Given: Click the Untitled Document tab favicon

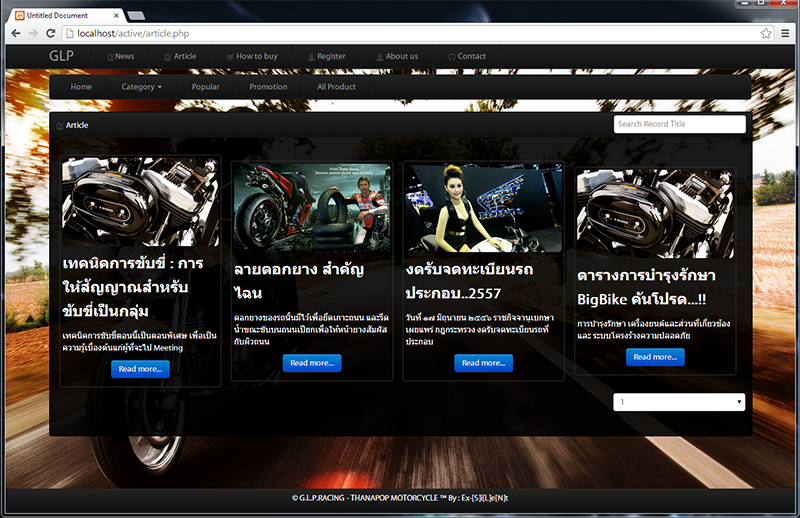Looking at the screenshot, I should (20, 15).
